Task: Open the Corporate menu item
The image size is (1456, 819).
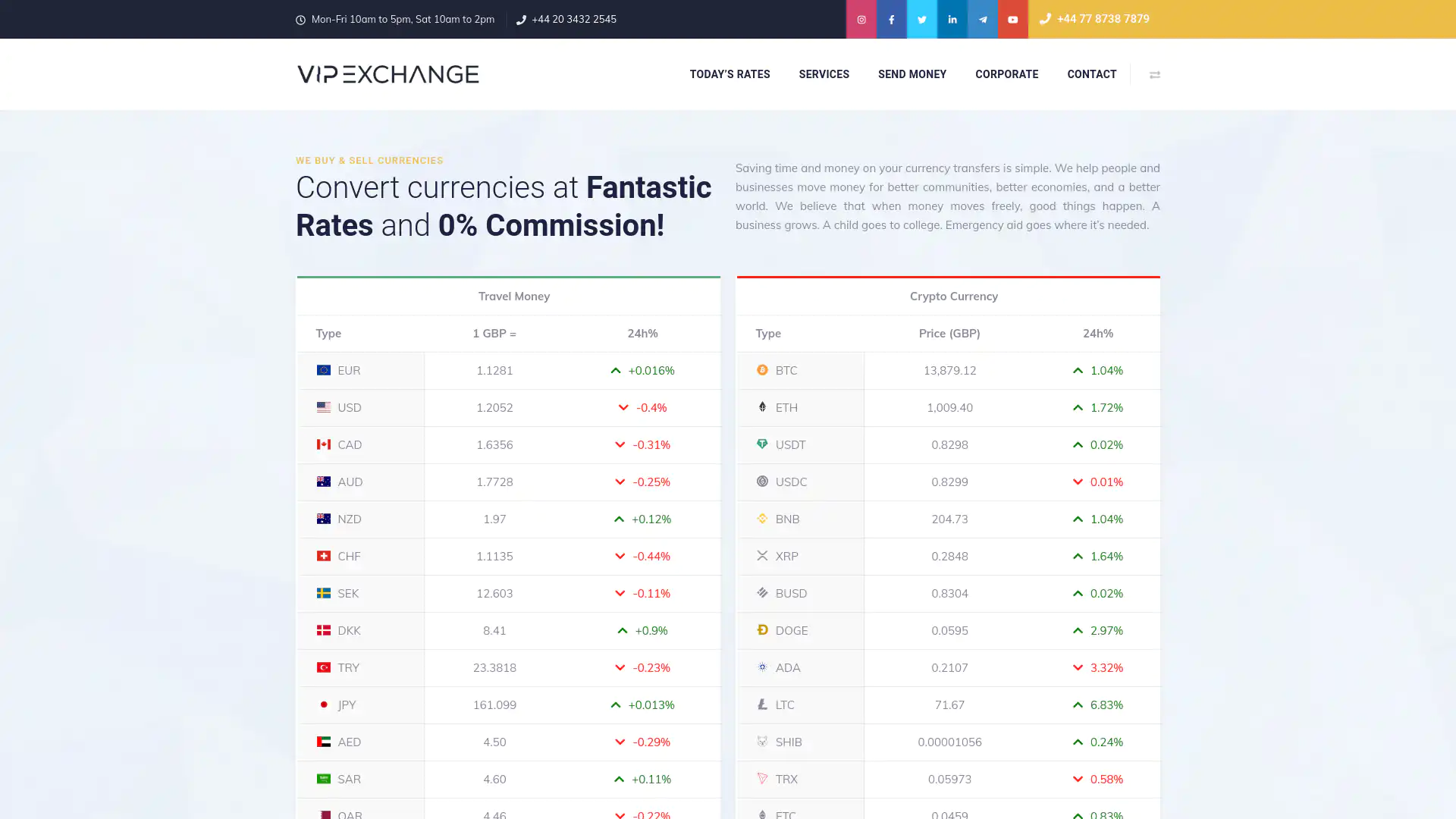Action: tap(1006, 74)
